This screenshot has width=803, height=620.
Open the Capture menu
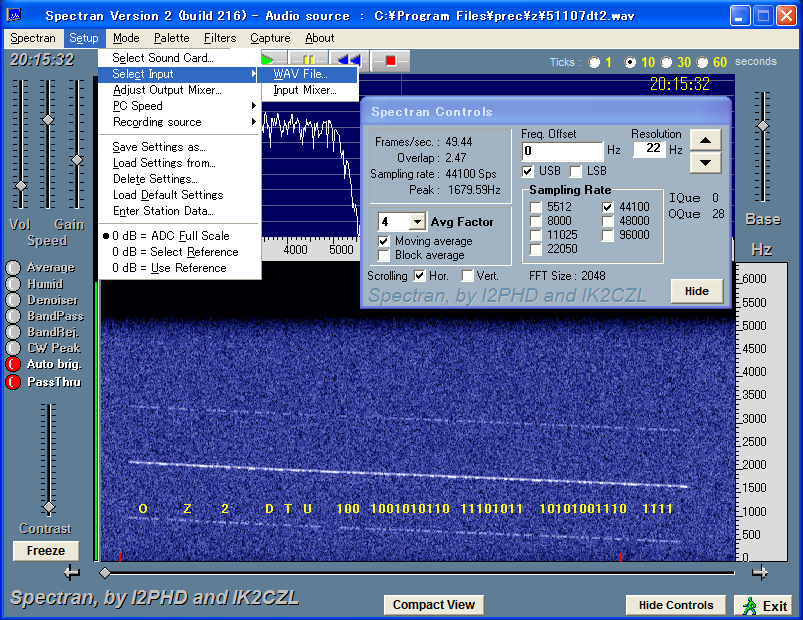(270, 38)
